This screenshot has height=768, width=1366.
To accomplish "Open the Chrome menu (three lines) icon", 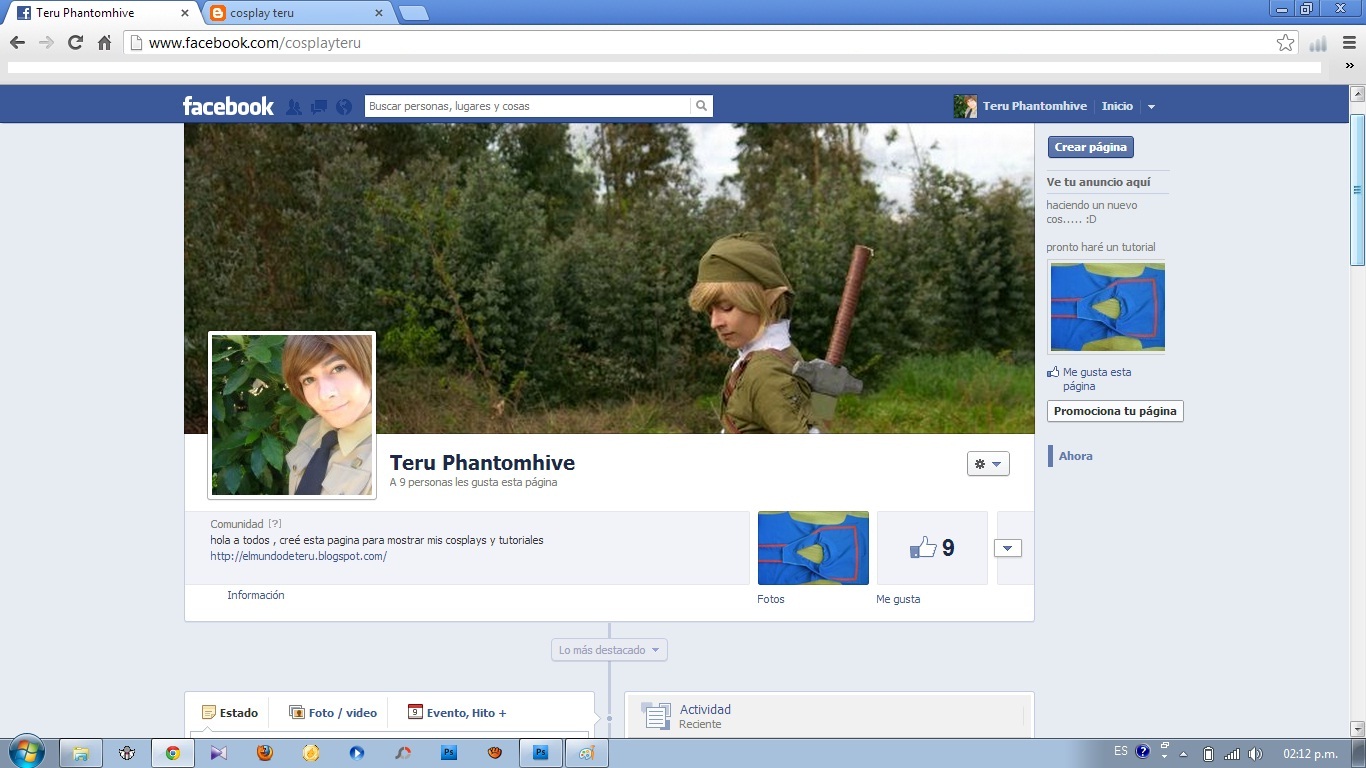I will (1349, 43).
